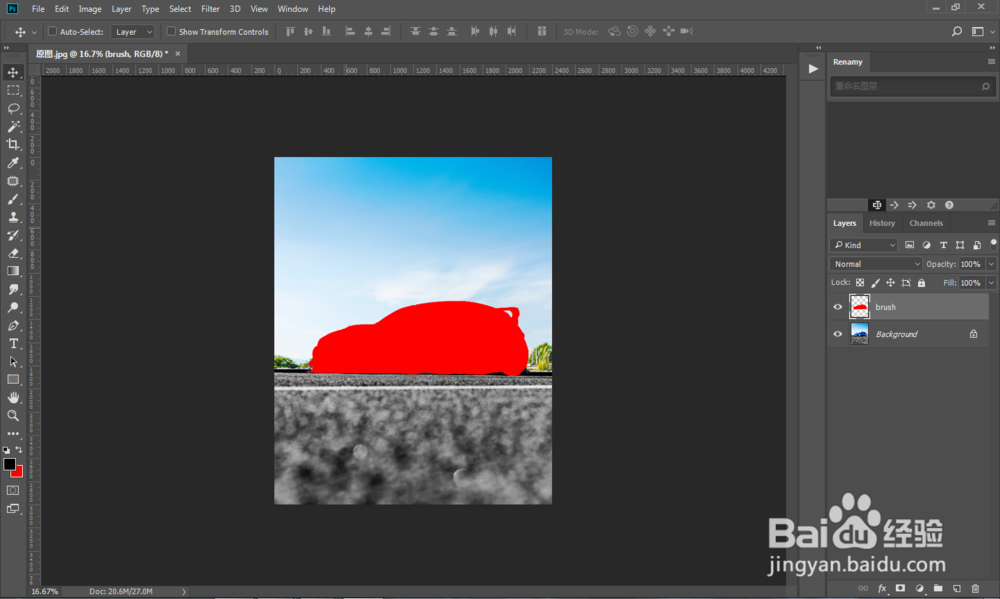
Task: Open Renamy help question mark icon
Action: 949,205
